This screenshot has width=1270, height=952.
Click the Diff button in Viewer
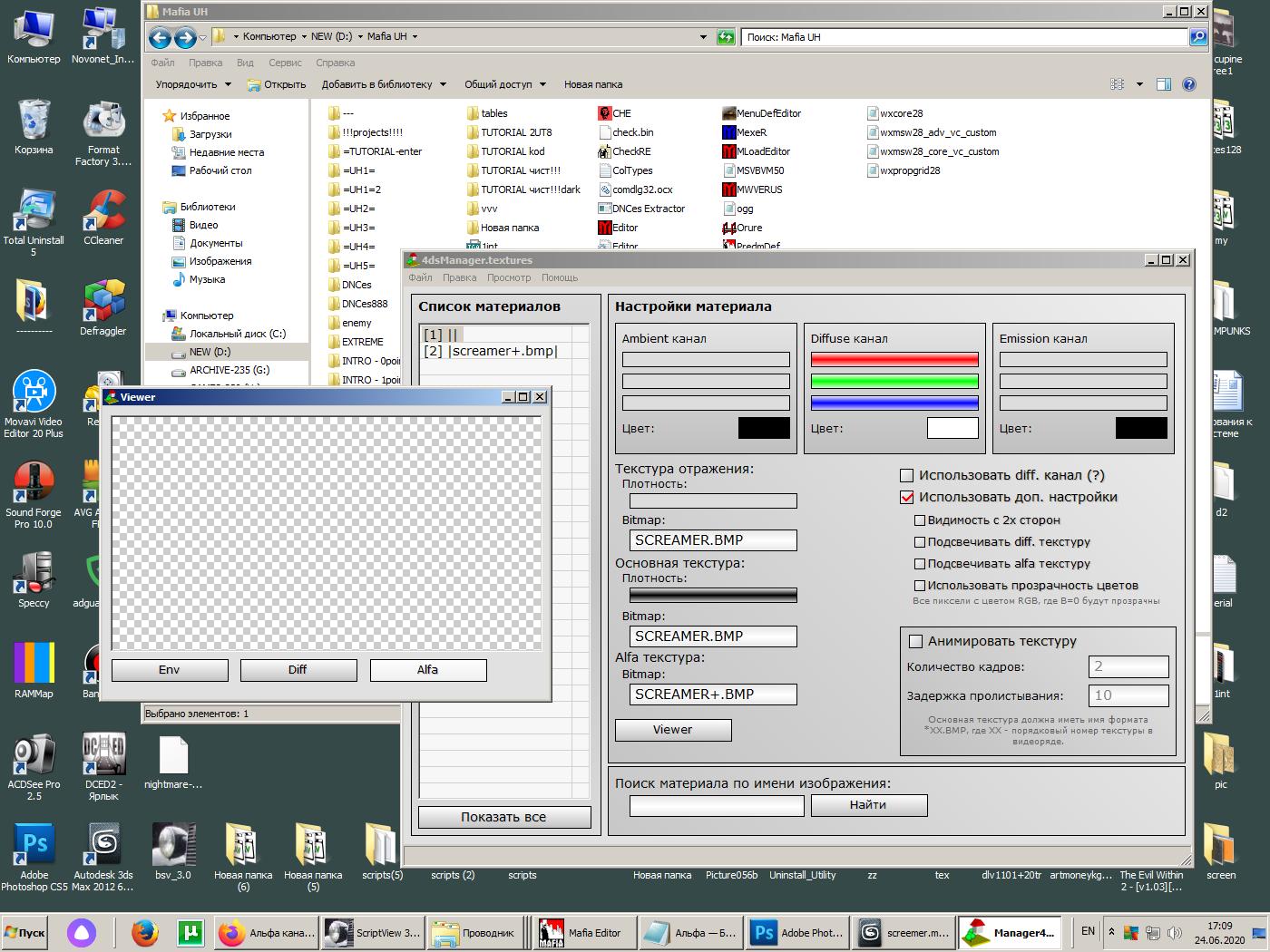298,670
